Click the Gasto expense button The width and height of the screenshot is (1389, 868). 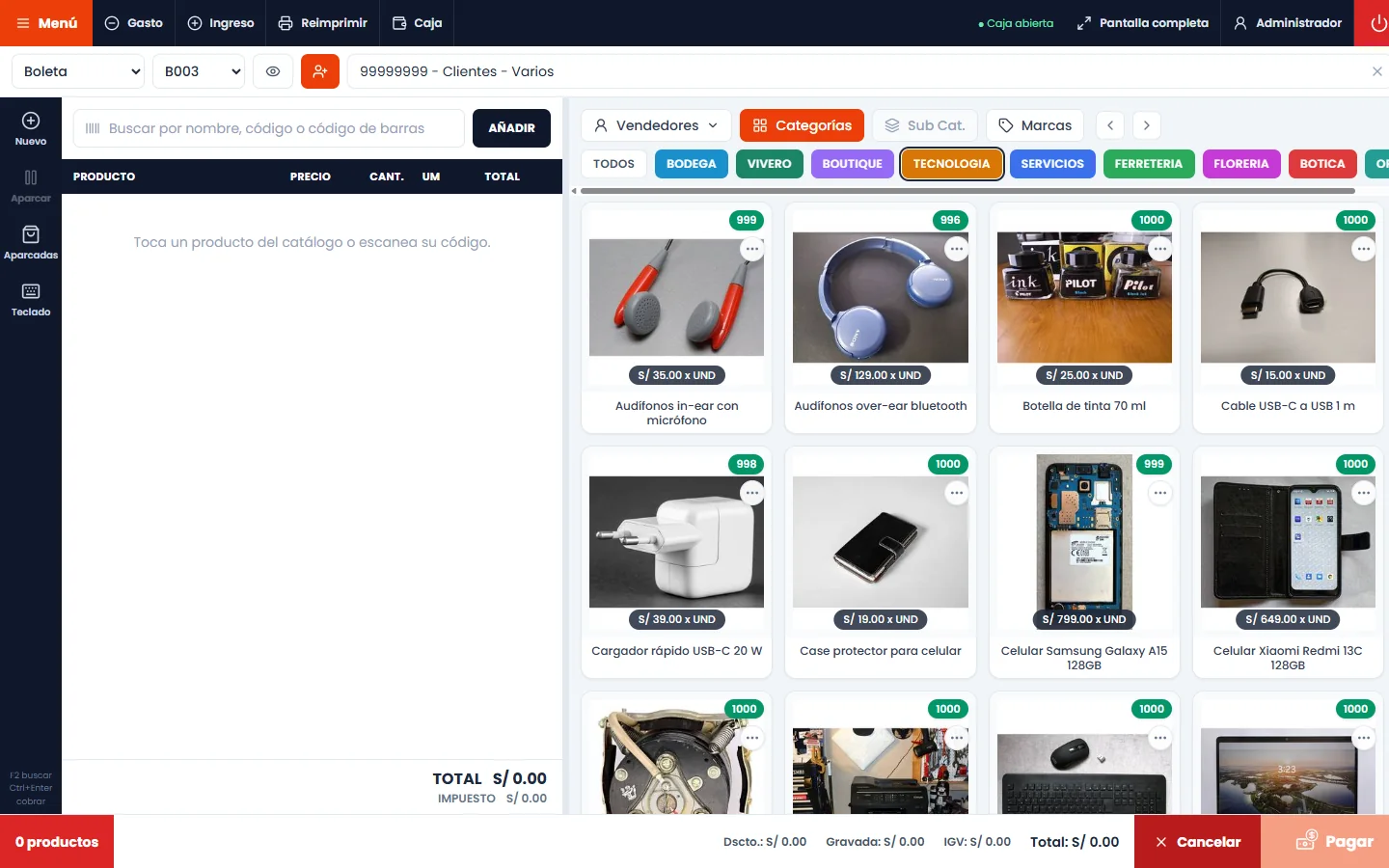click(134, 23)
